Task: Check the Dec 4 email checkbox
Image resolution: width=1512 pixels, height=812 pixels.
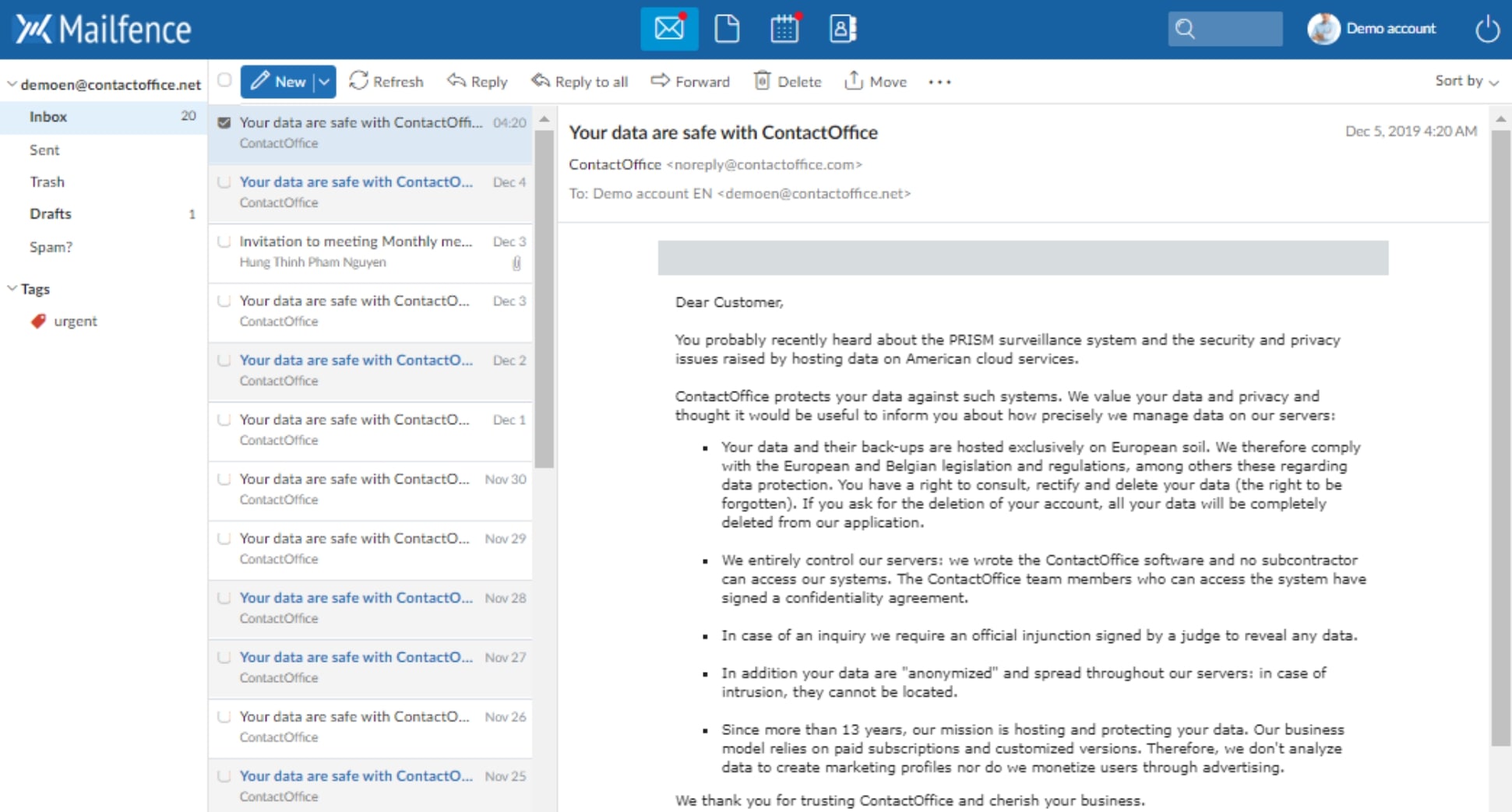Action: point(224,182)
